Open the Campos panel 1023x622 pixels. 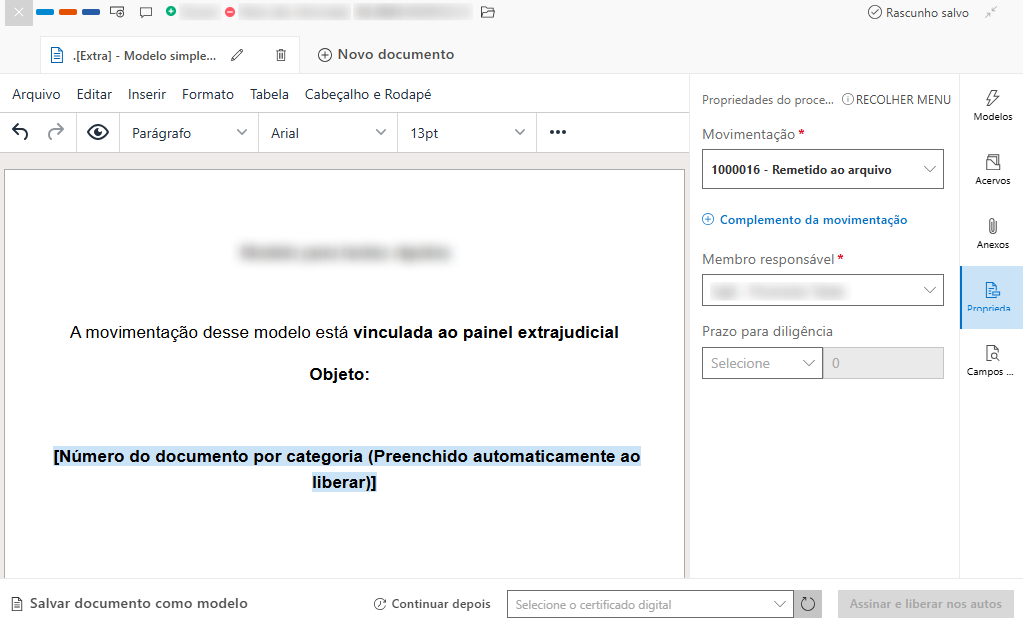(991, 360)
